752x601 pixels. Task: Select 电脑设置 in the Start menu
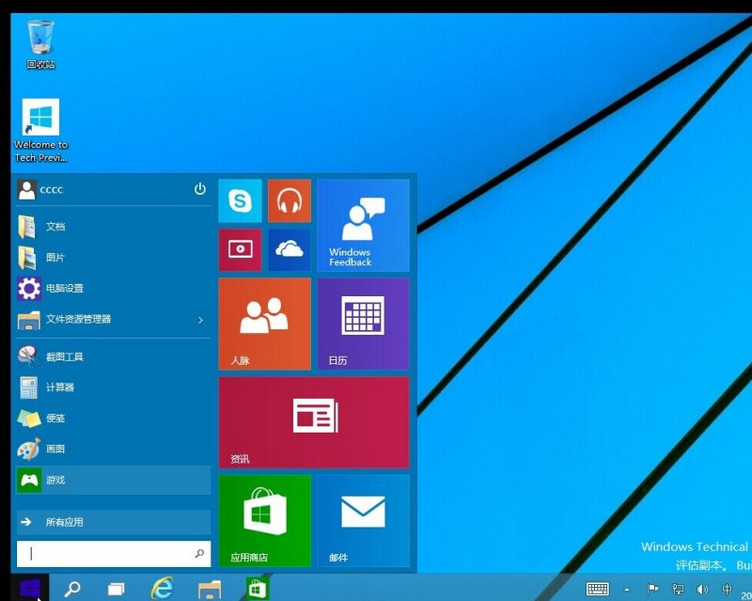point(65,288)
